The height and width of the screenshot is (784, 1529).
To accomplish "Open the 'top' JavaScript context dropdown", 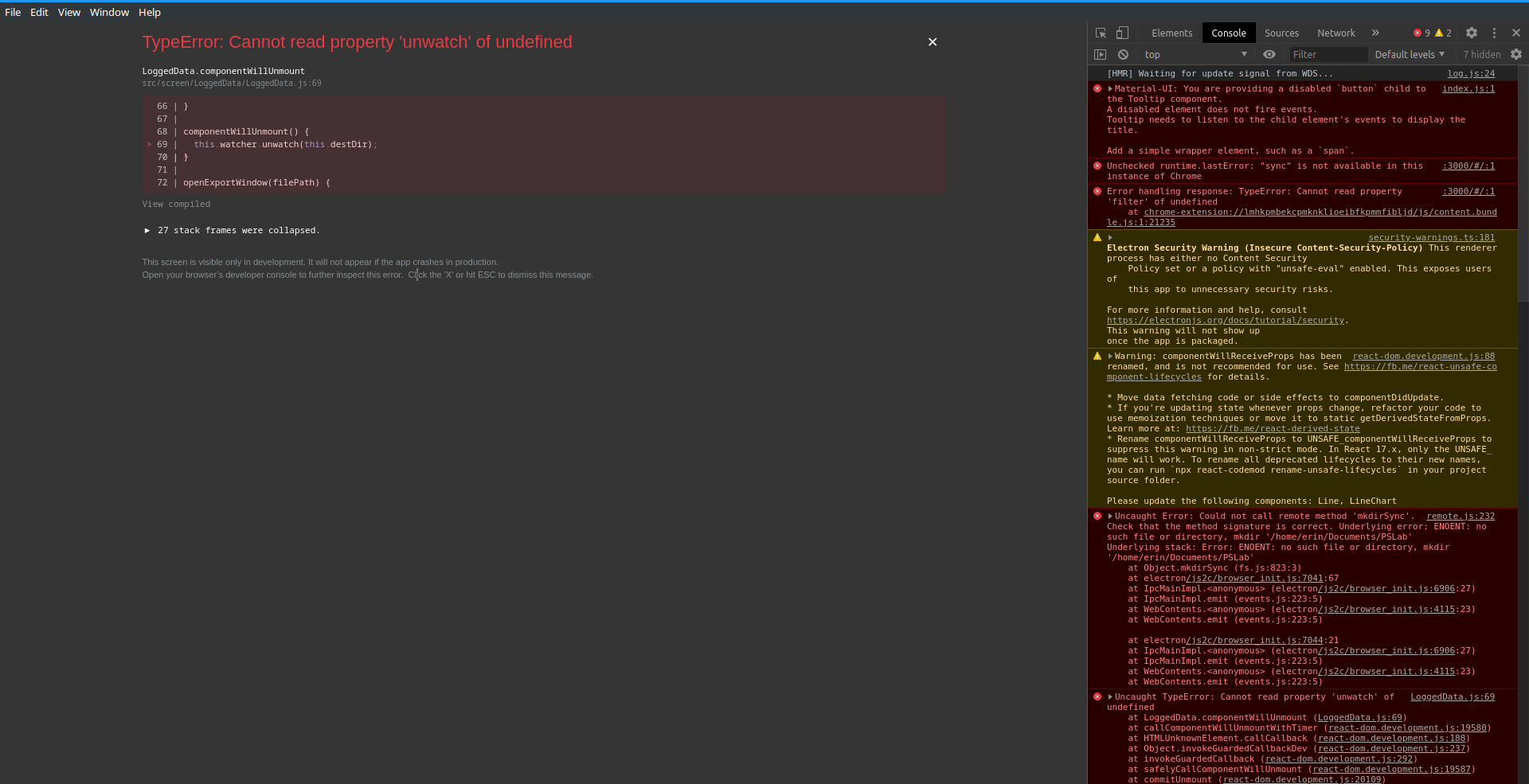I will point(1195,55).
